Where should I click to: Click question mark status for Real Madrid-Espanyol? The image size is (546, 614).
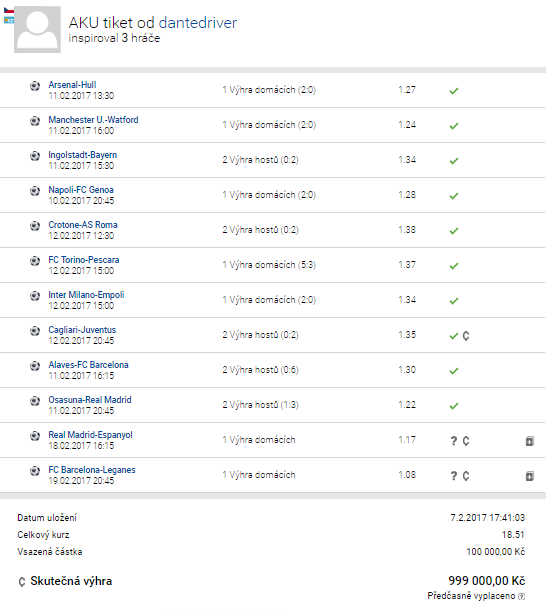(454, 441)
